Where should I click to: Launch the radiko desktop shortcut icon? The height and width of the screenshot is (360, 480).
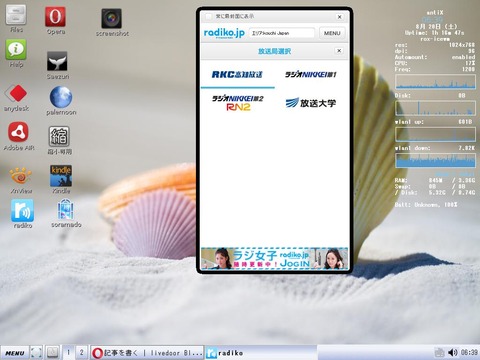click(22, 210)
